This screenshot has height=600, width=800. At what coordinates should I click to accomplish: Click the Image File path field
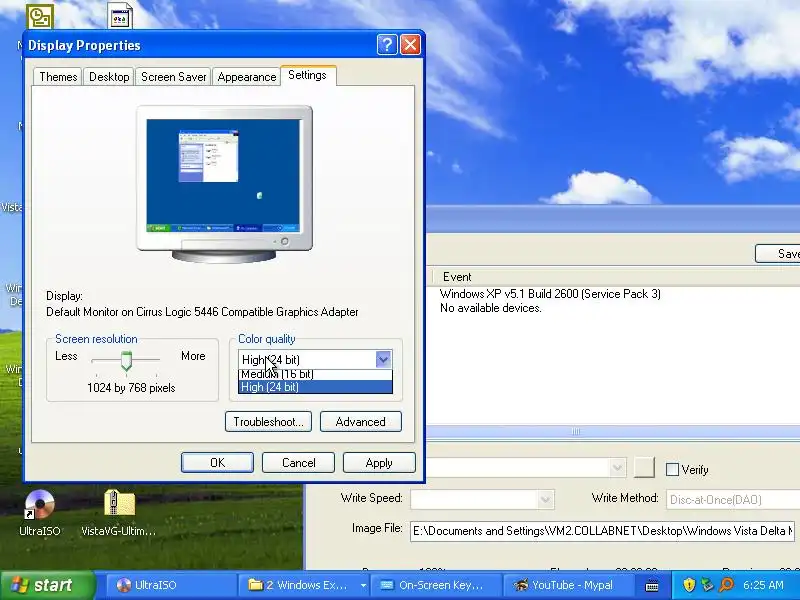click(x=602, y=531)
